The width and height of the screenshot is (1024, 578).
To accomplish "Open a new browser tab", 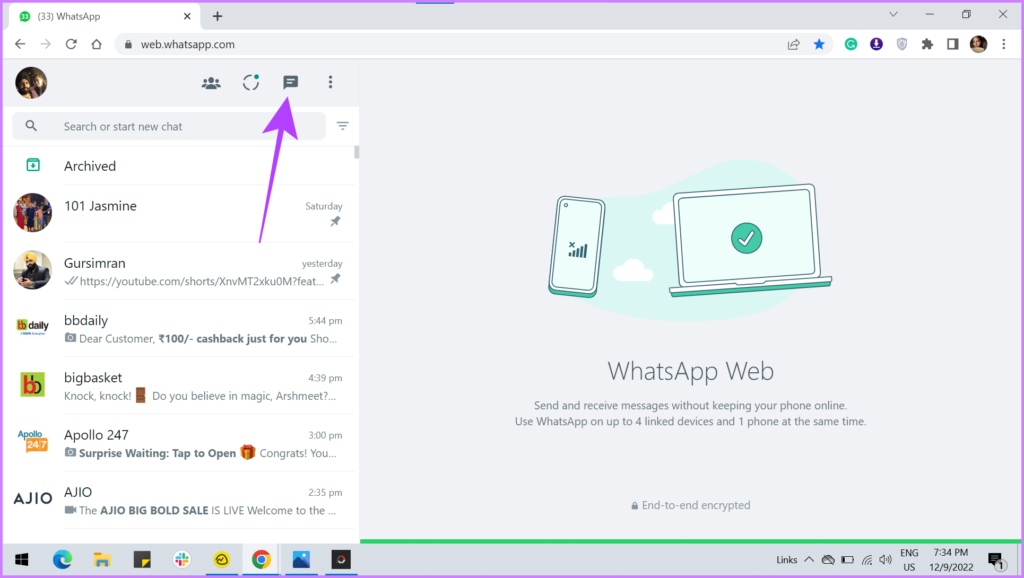I will (217, 16).
